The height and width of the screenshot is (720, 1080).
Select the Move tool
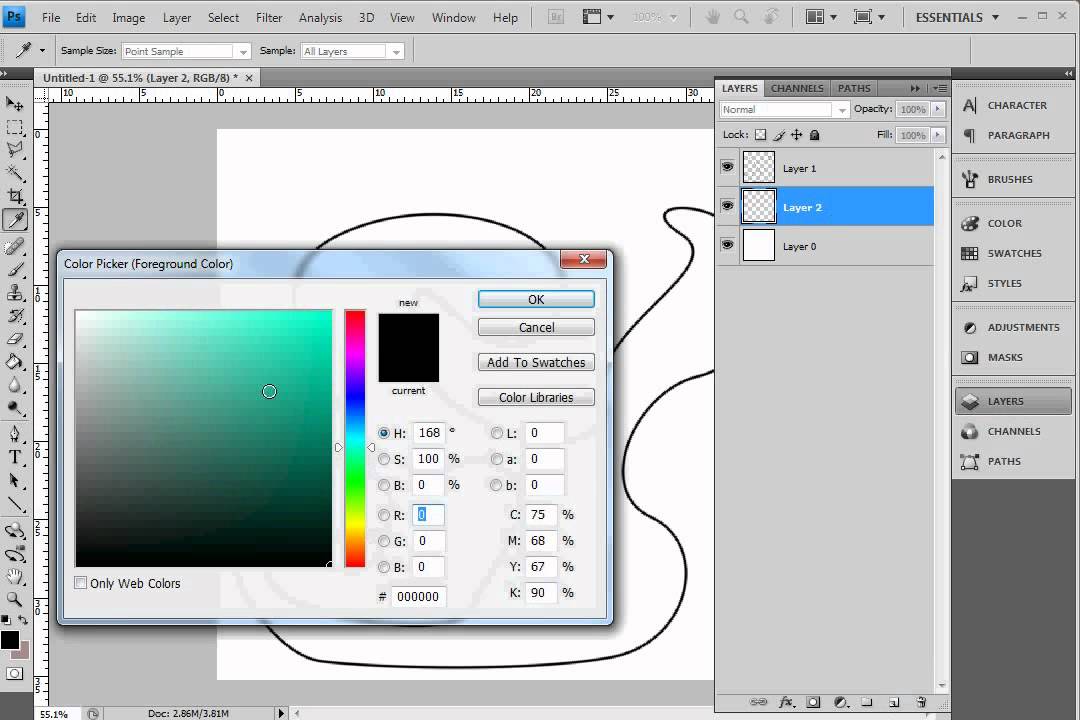pyautogui.click(x=14, y=104)
